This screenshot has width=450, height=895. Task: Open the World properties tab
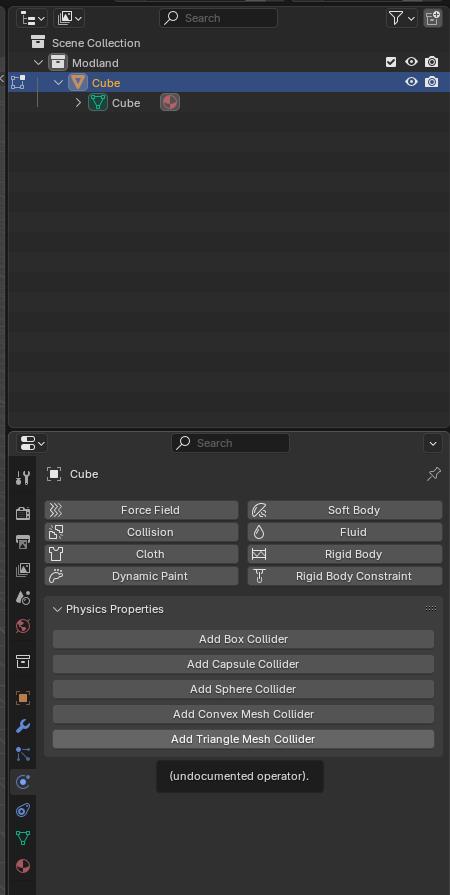click(23, 626)
